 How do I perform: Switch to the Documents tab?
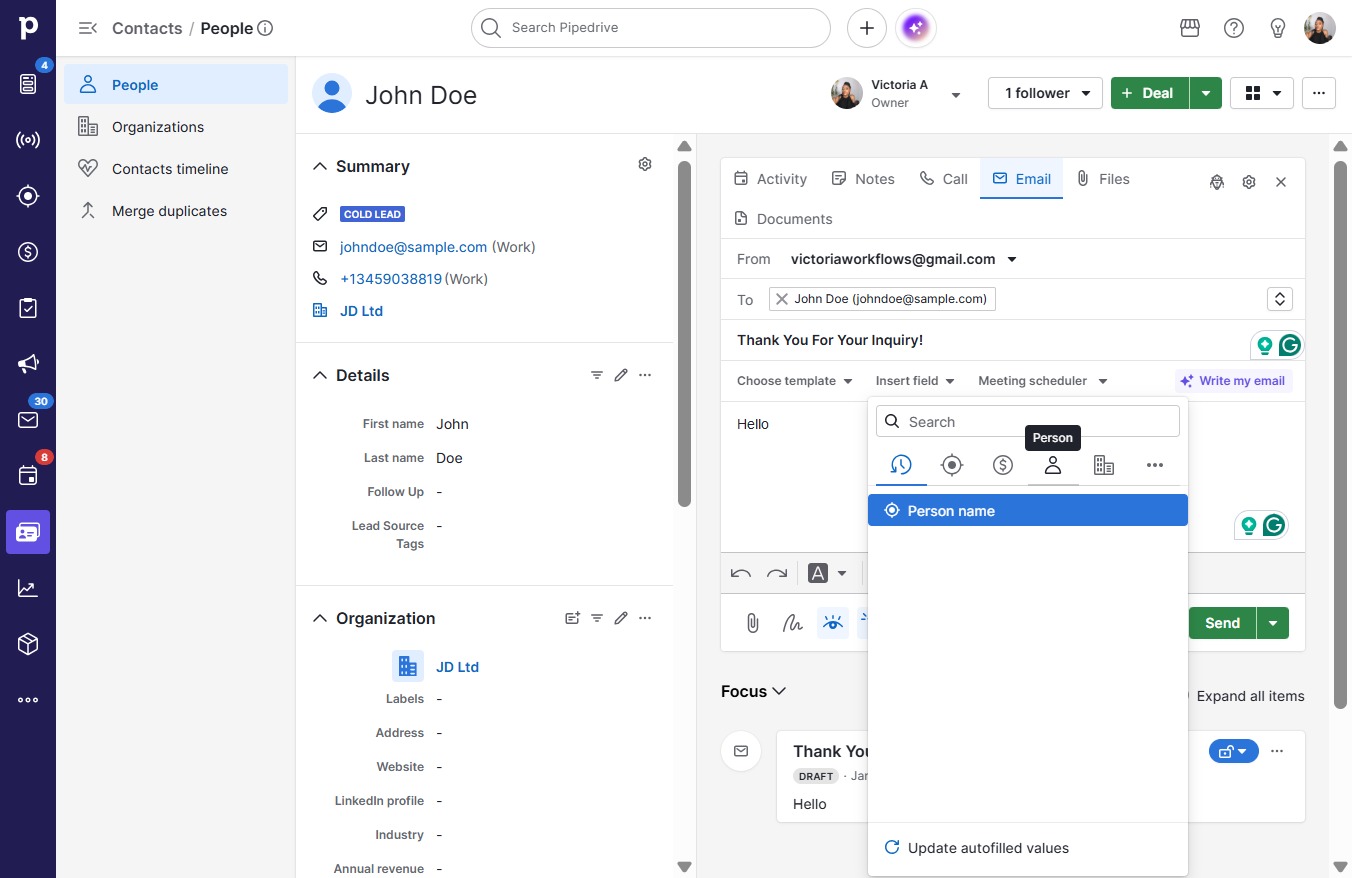(783, 219)
